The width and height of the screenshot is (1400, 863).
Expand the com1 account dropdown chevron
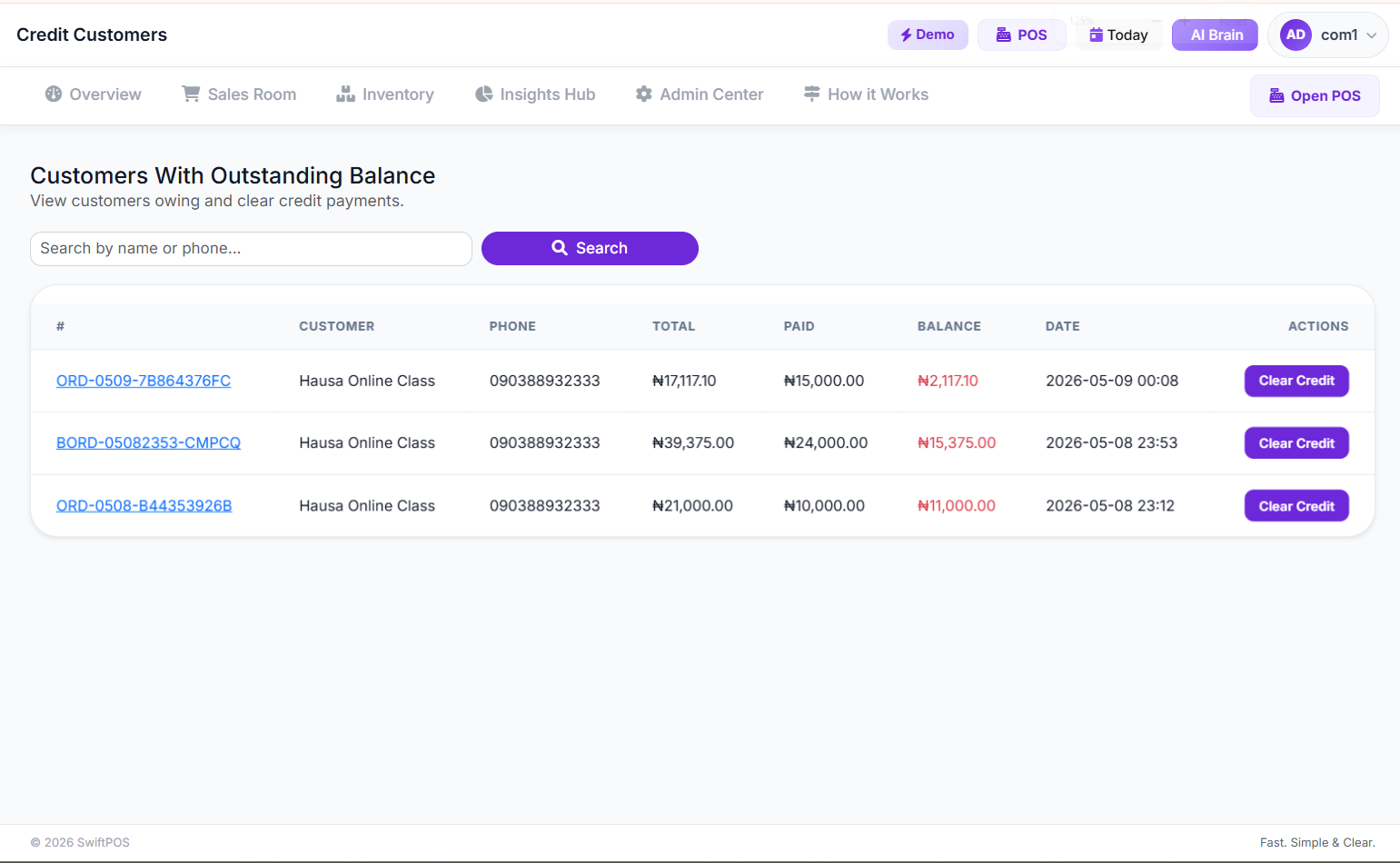[x=1372, y=35]
